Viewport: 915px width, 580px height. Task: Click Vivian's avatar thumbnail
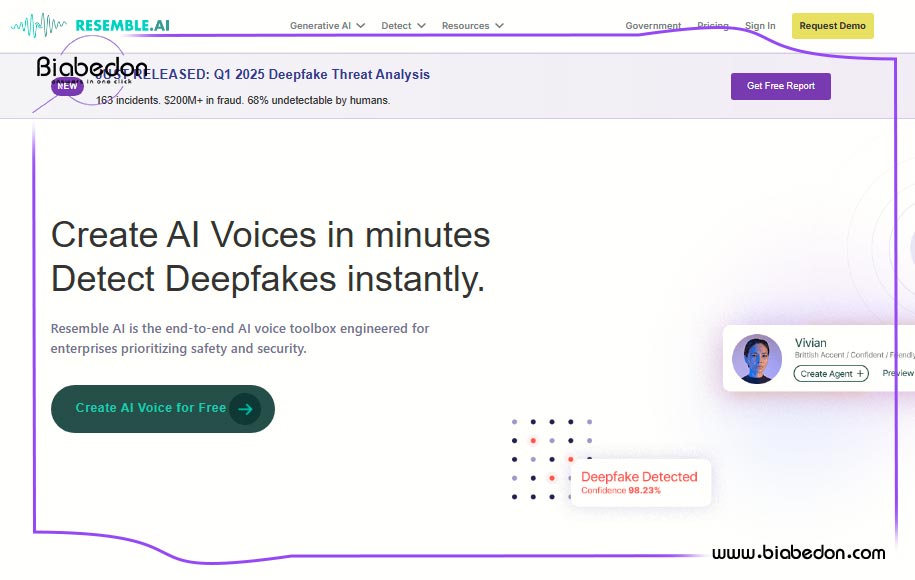point(757,358)
